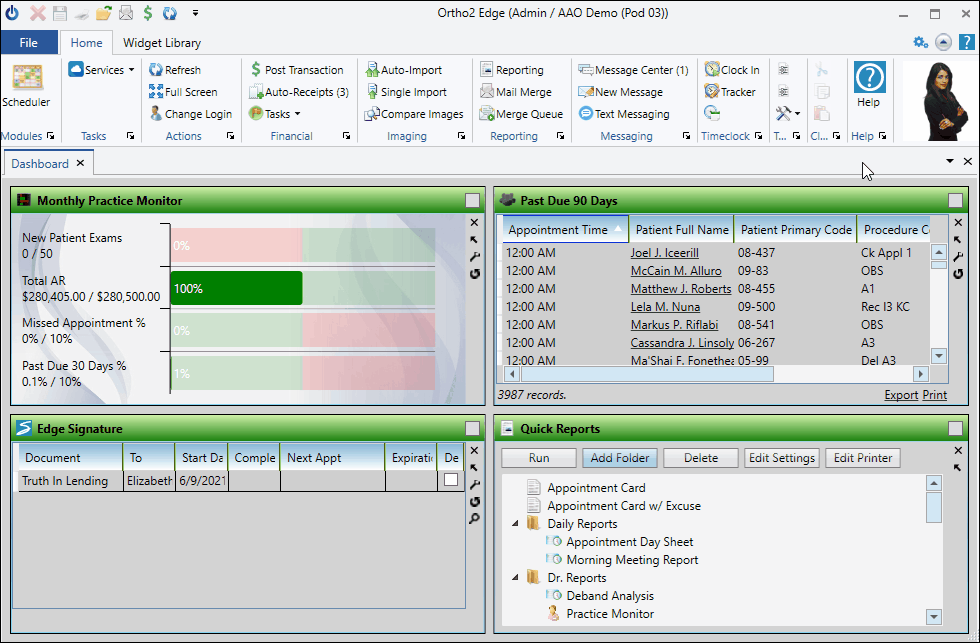Click the Clock In icon
The image size is (980, 643).
tap(712, 70)
